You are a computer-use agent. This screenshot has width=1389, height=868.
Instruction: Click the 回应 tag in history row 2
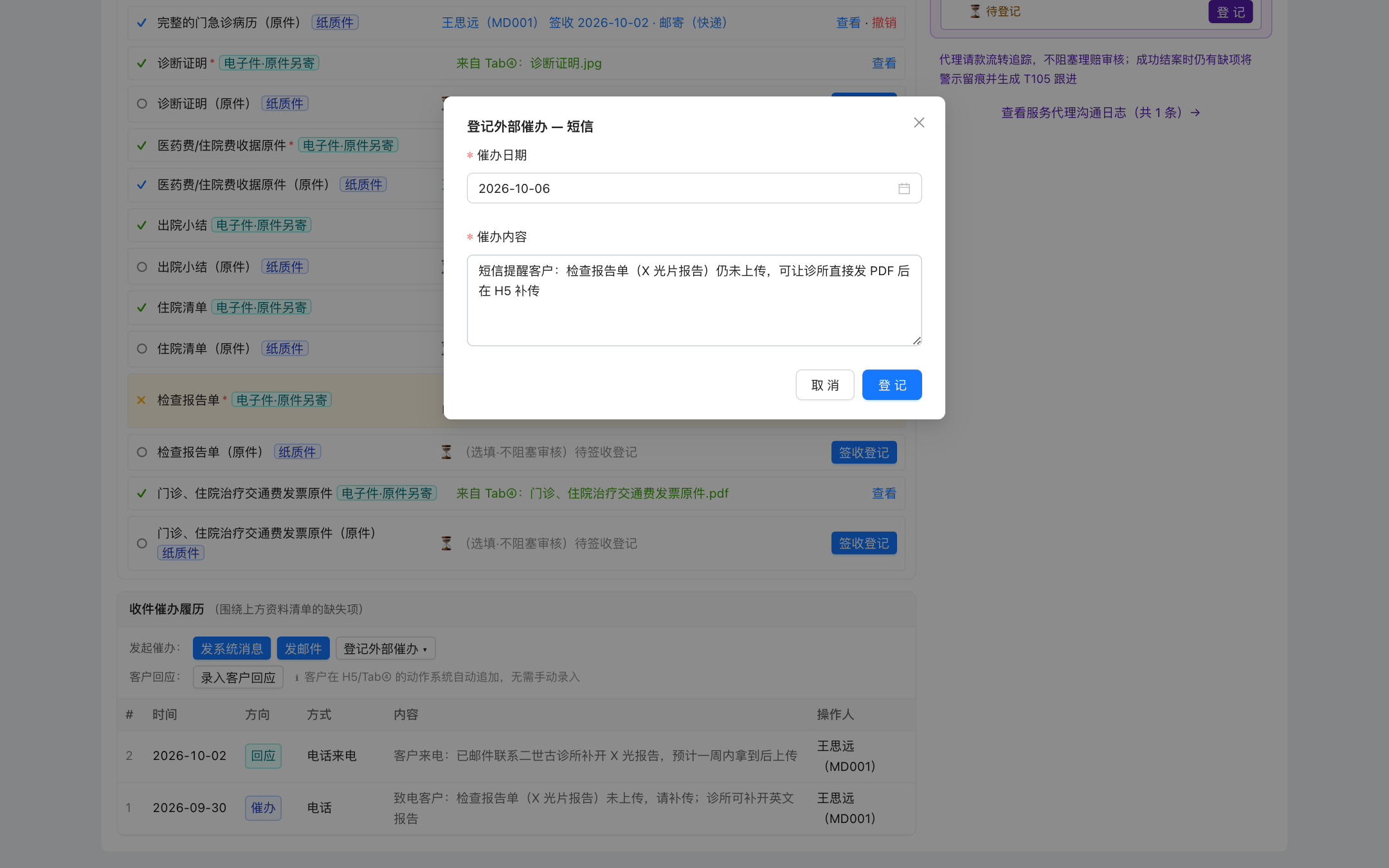point(263,755)
